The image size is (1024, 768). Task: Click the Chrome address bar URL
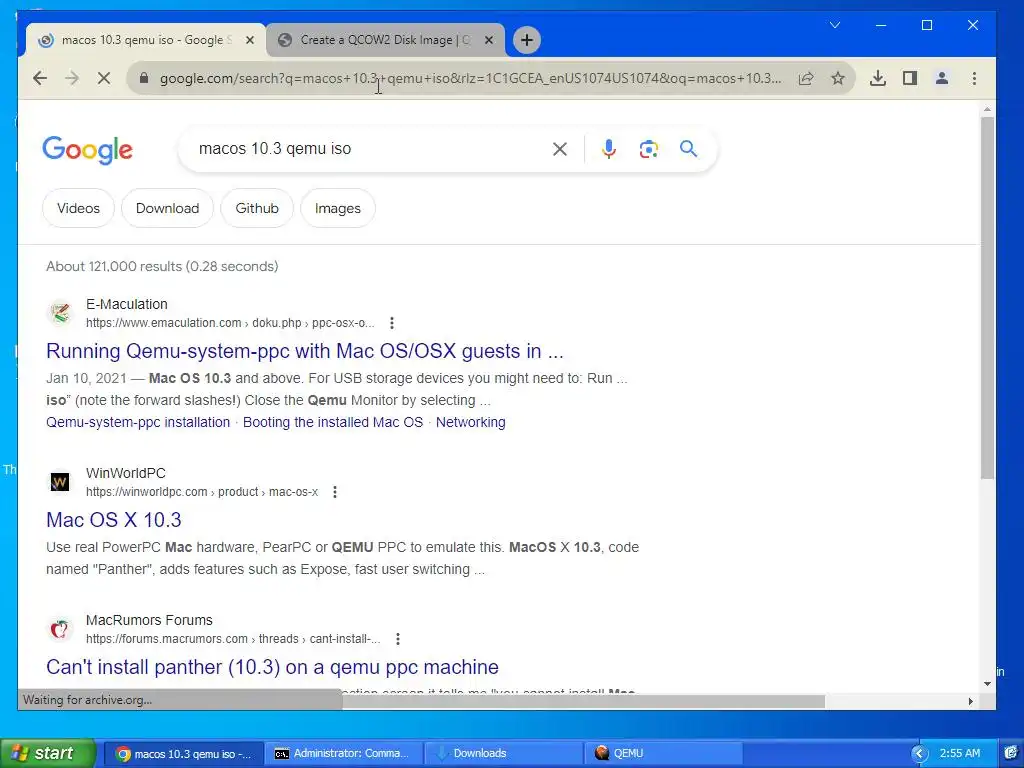(x=470, y=78)
